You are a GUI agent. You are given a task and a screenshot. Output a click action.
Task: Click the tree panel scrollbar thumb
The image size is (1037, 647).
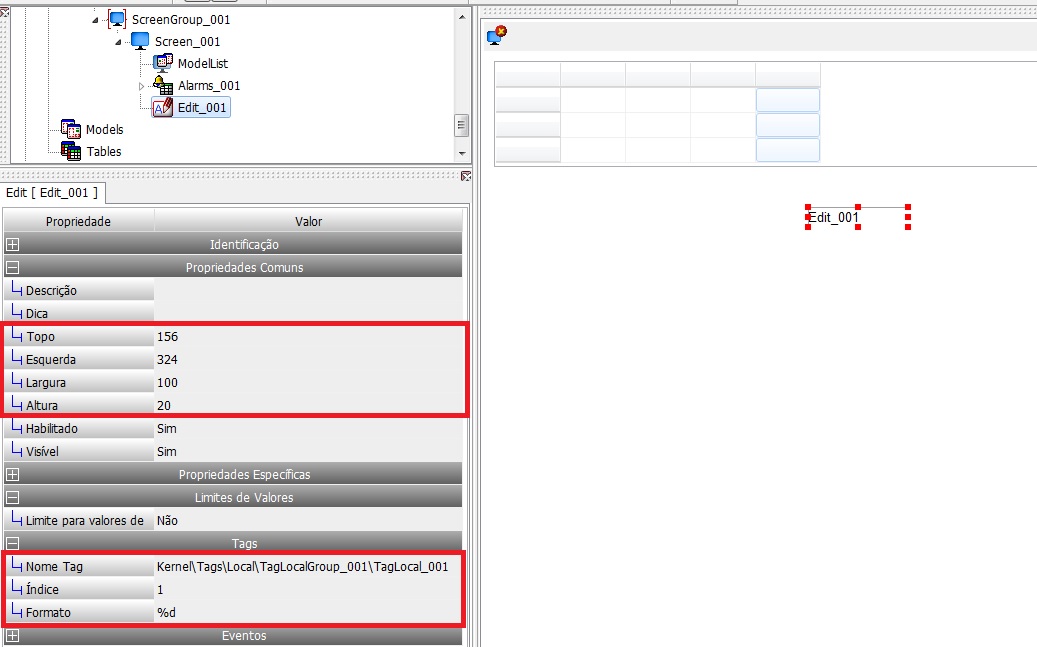[x=462, y=125]
